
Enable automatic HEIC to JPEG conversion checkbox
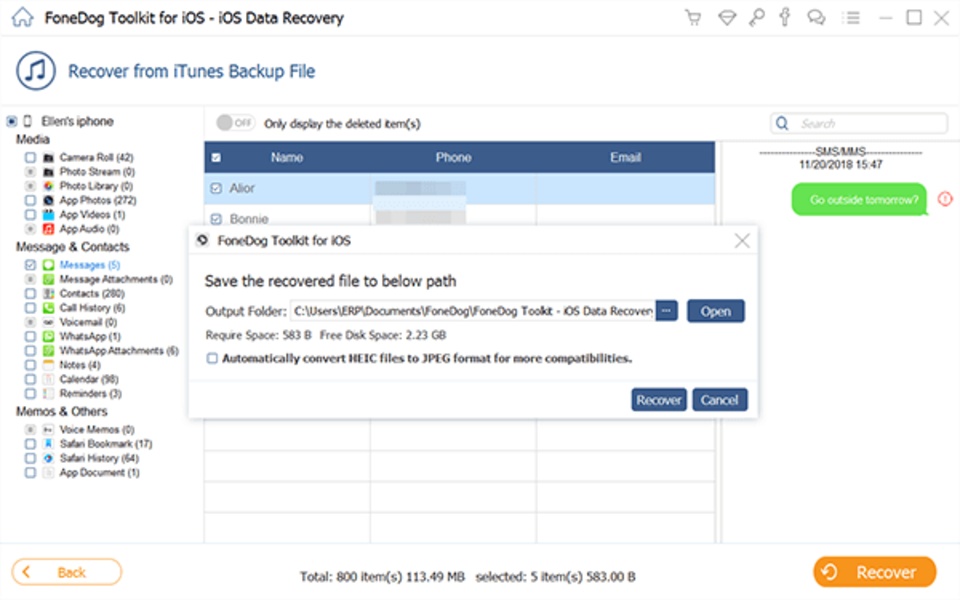pos(212,358)
